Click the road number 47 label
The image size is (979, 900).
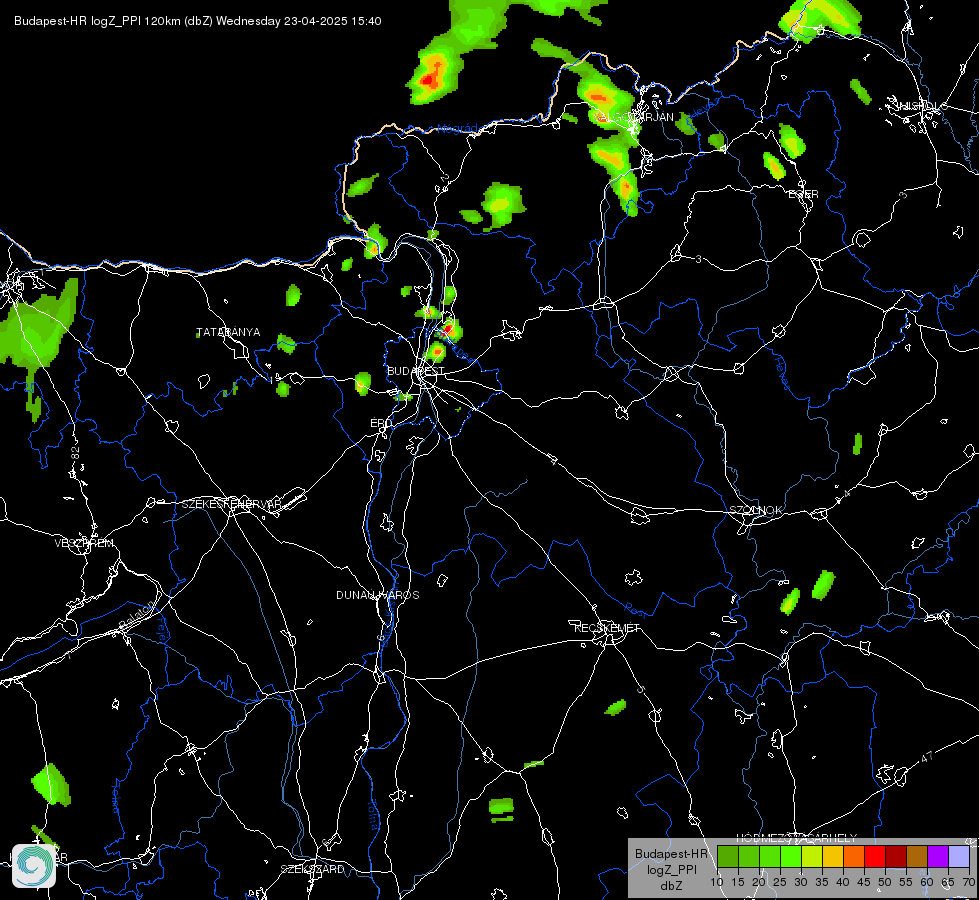[x=927, y=757]
